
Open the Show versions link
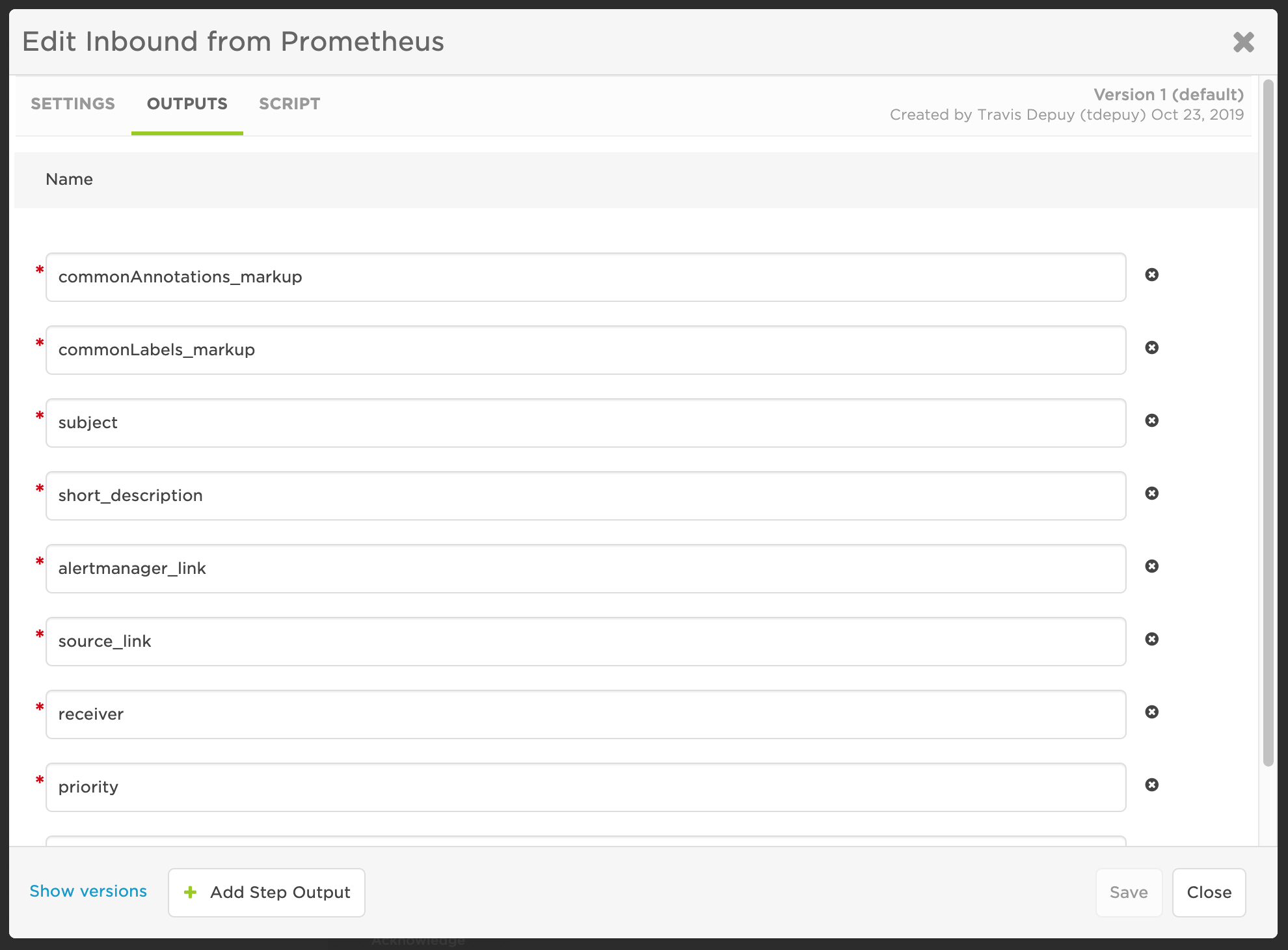click(x=88, y=891)
